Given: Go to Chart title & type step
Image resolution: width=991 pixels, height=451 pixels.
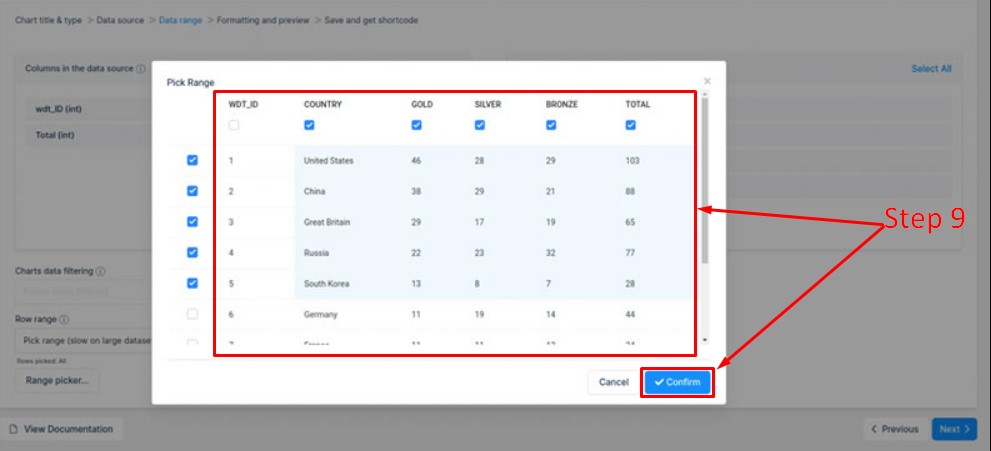Looking at the screenshot, I should pyautogui.click(x=49, y=20).
